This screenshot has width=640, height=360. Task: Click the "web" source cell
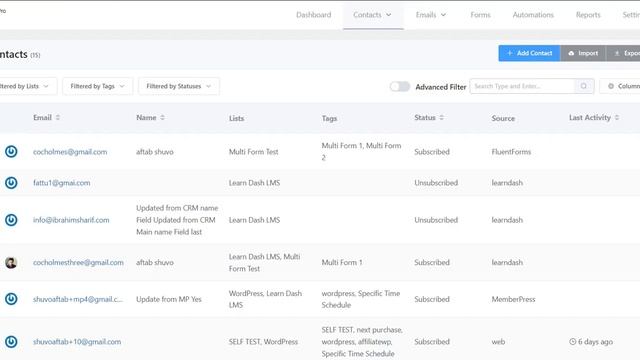point(498,342)
